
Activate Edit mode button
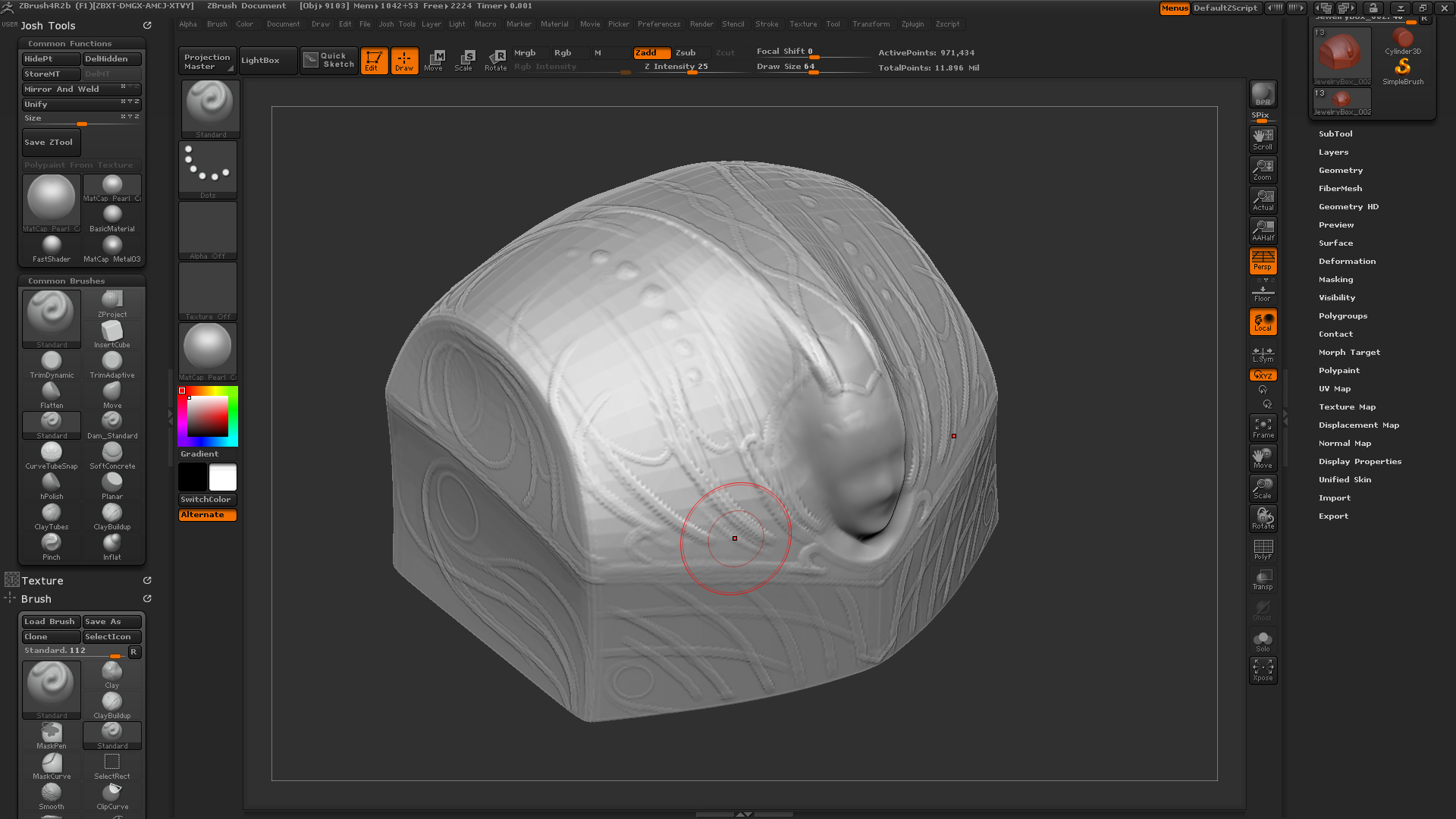point(374,61)
